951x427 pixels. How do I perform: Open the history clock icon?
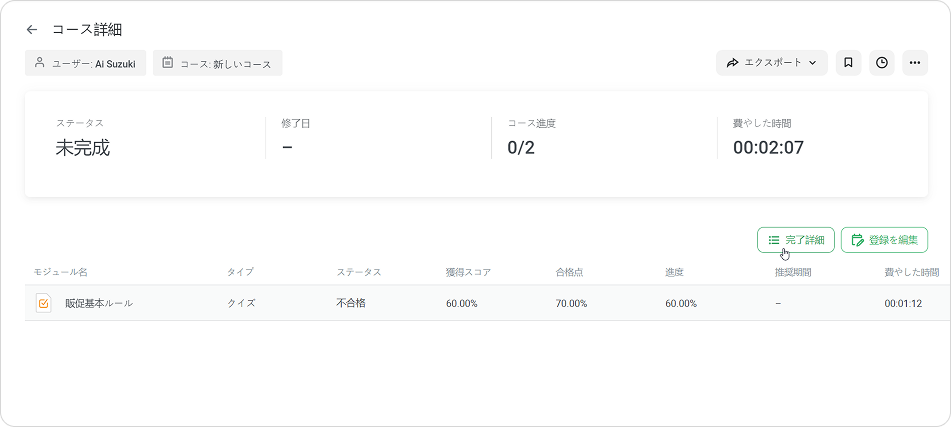881,63
